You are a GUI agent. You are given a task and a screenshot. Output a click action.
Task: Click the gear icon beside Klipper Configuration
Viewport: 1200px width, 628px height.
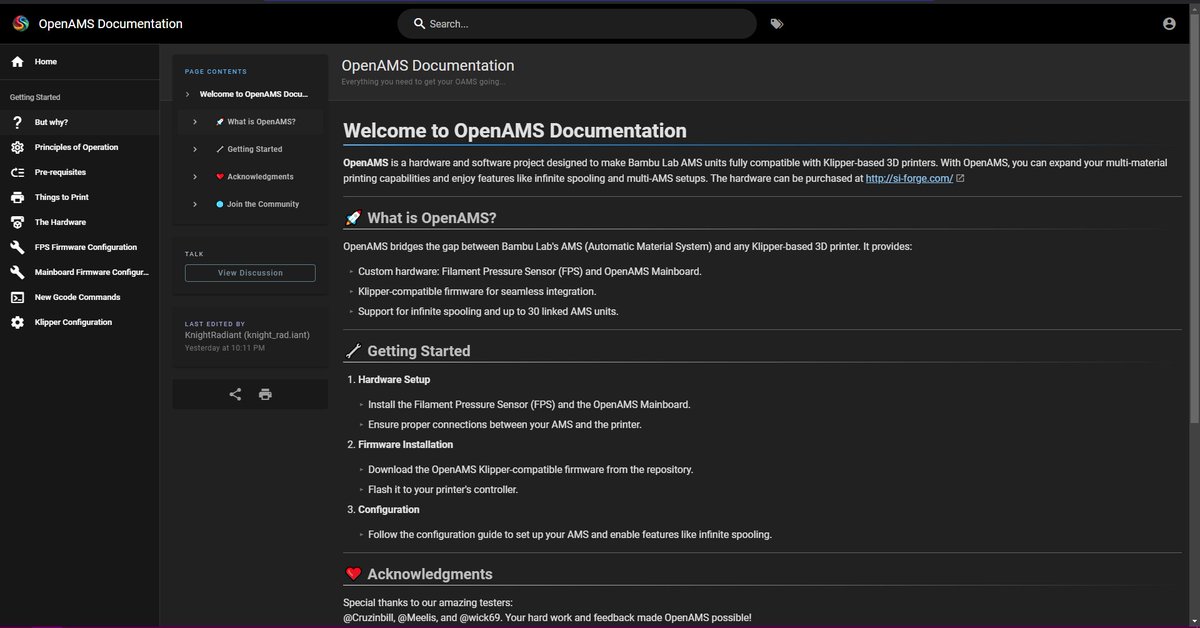pyautogui.click(x=17, y=322)
